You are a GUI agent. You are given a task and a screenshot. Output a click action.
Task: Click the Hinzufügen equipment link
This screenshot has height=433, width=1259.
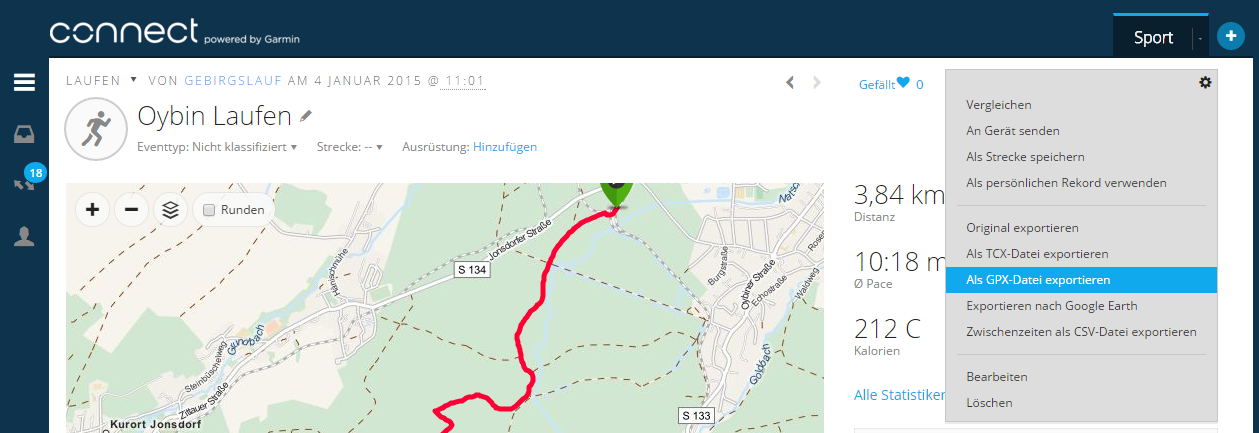click(505, 147)
